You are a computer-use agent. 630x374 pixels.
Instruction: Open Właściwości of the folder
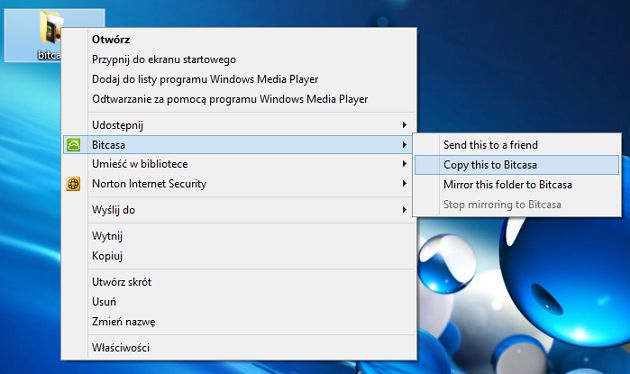point(239,347)
